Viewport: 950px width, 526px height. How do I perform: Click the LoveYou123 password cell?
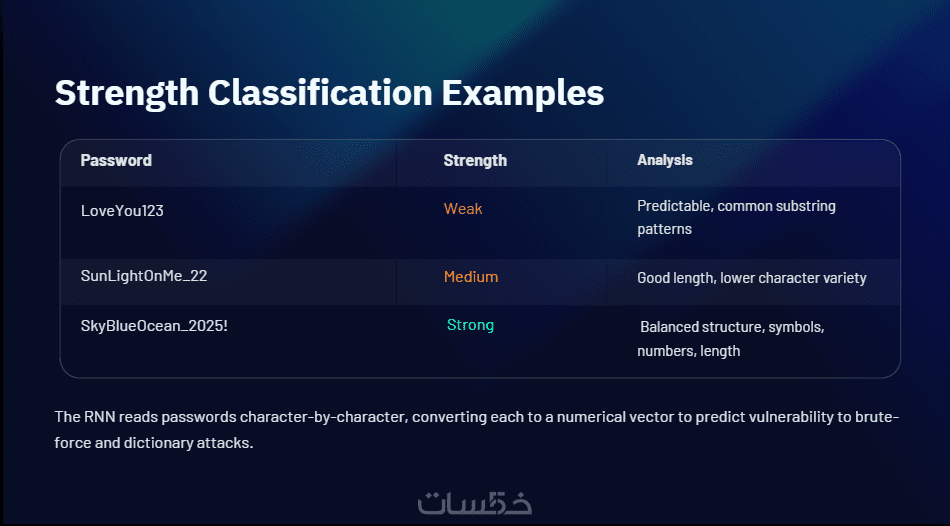coord(122,211)
